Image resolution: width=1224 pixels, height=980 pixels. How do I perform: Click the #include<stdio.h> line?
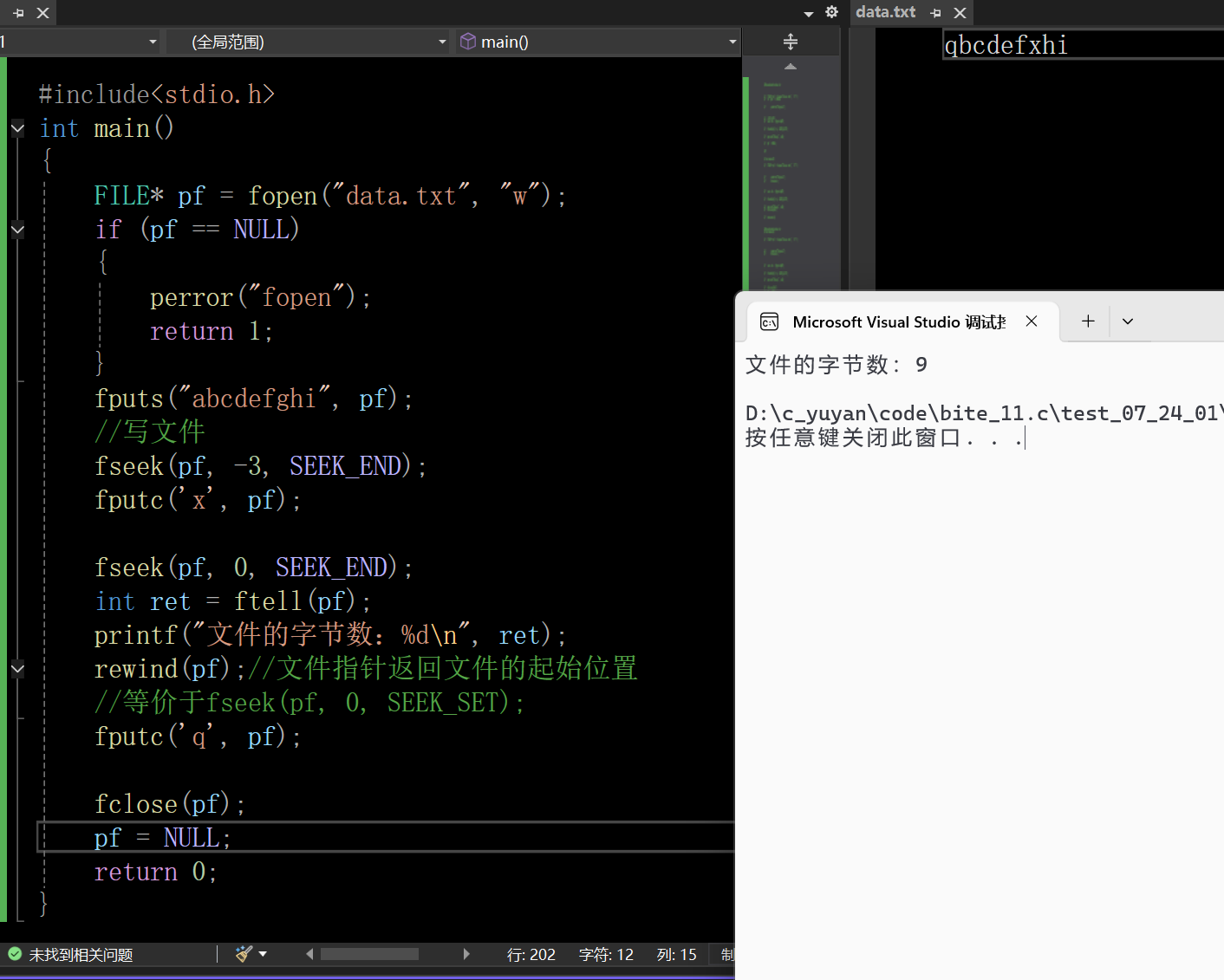click(x=157, y=94)
